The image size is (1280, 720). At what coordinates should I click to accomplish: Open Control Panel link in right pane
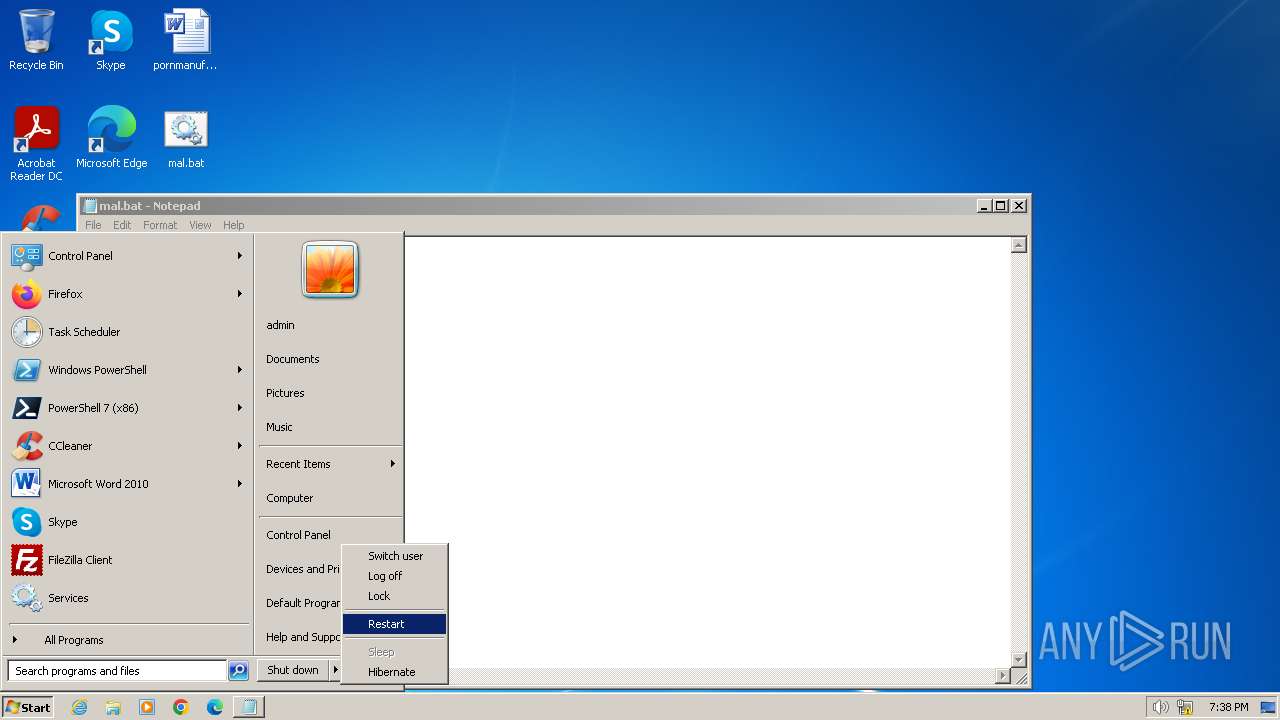tap(298, 535)
